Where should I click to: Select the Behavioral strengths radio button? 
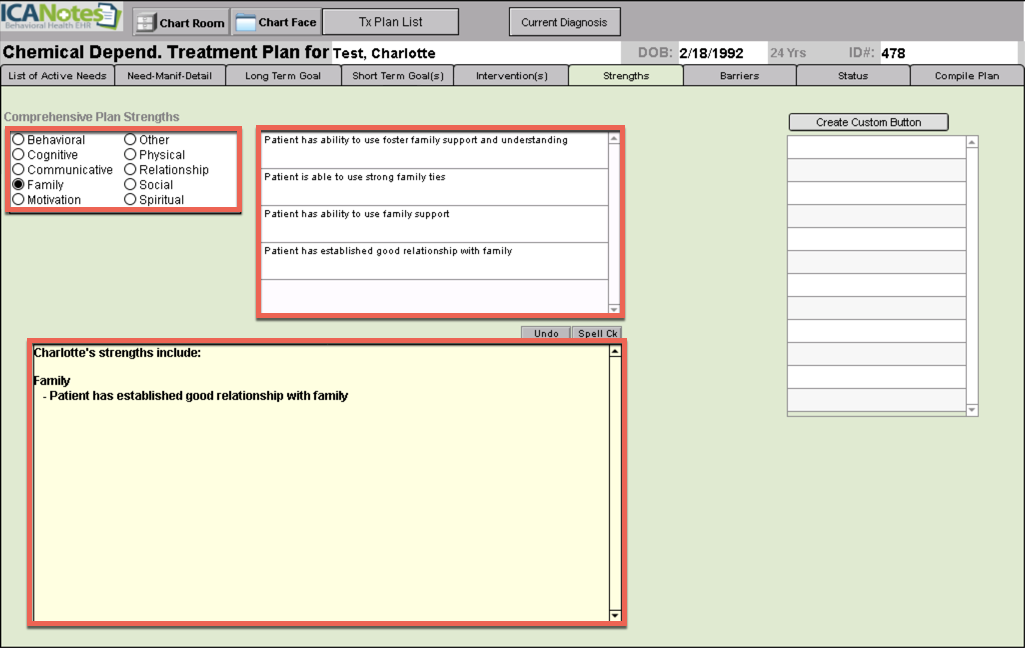(x=18, y=140)
